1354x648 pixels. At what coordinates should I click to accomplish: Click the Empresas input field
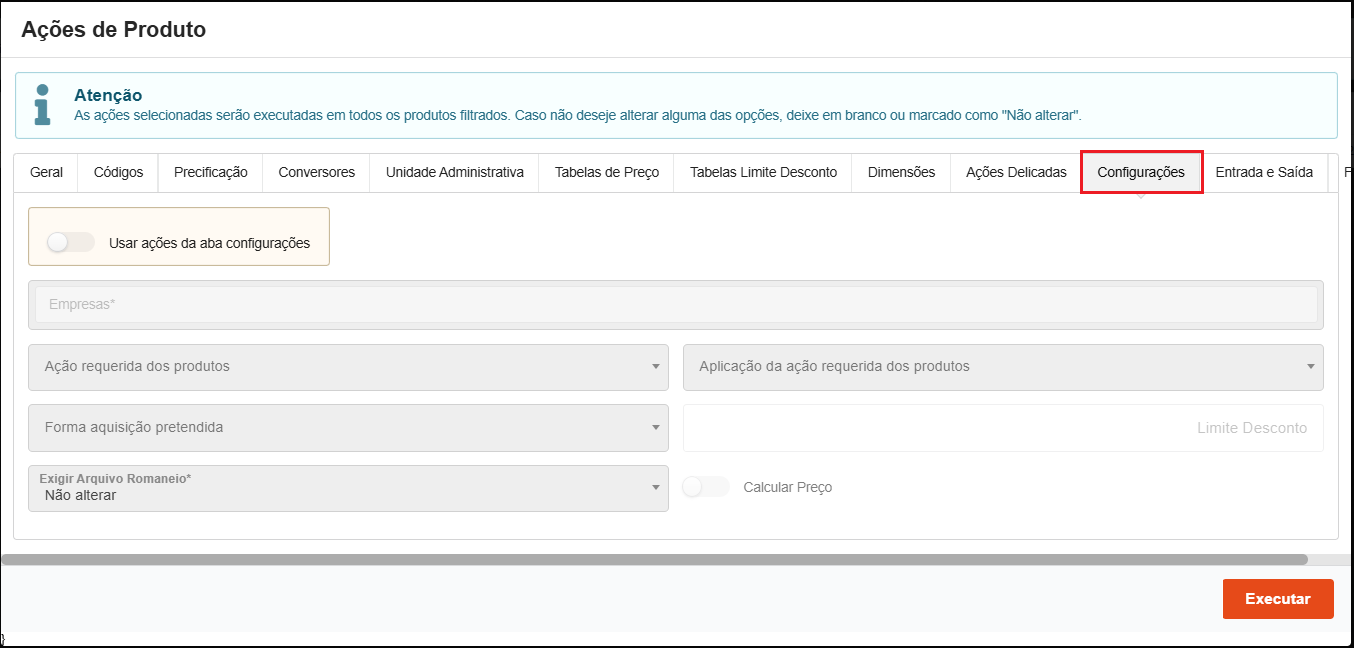point(675,305)
